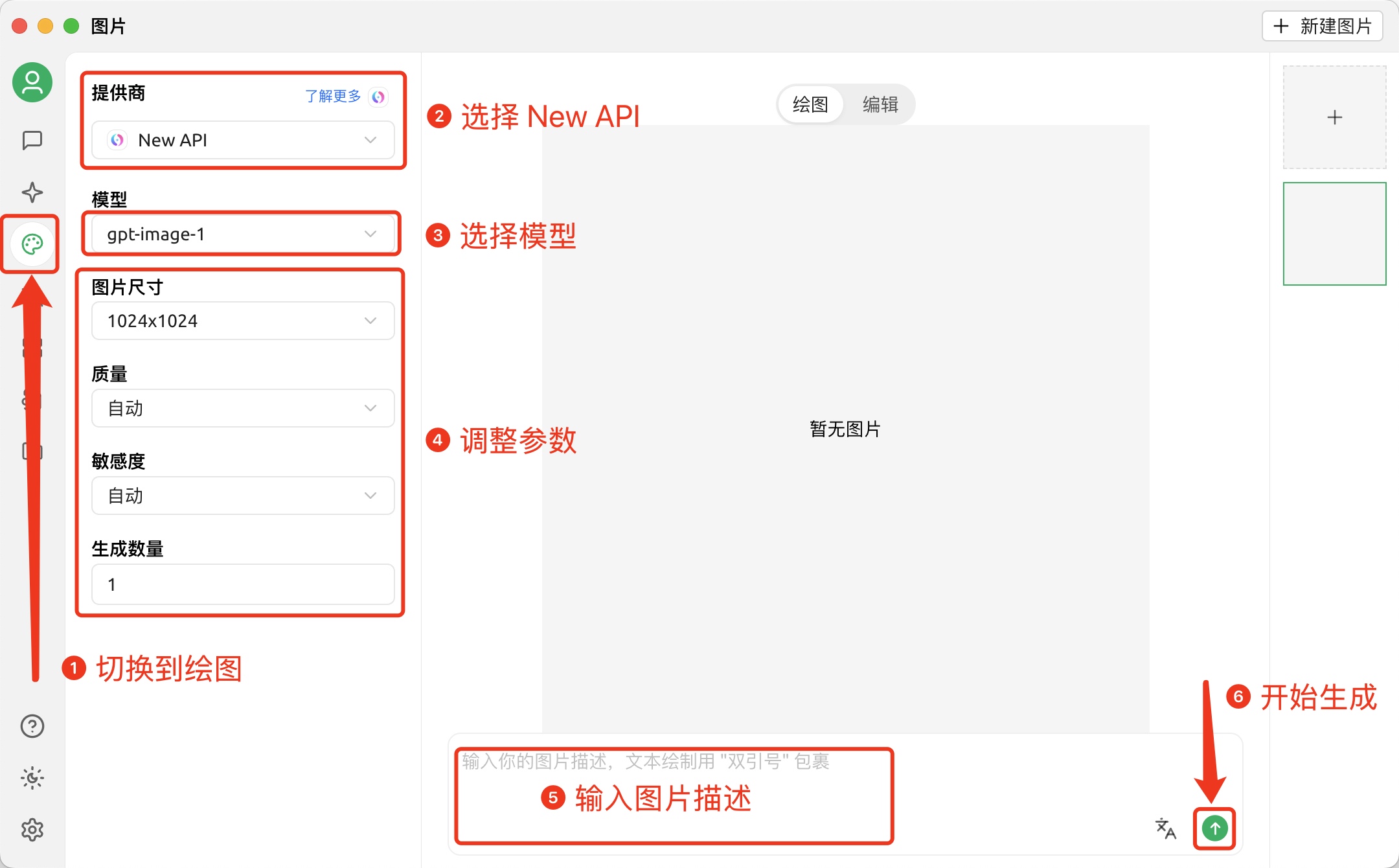Viewport: 1399px width, 868px height.
Task: Switch to 编辑 mode
Action: coord(880,104)
